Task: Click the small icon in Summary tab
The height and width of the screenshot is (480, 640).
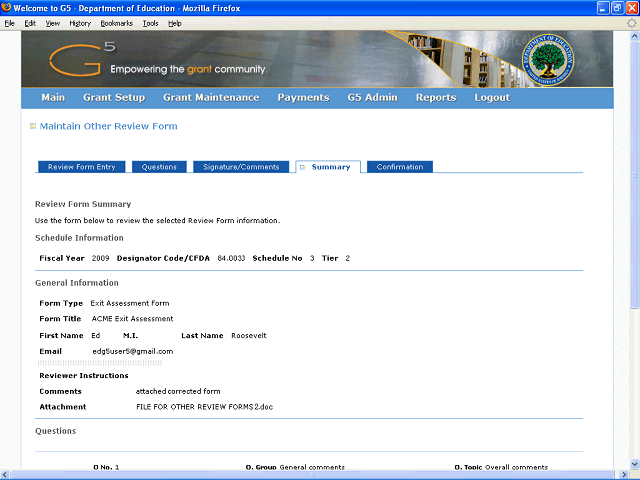Action: point(302,167)
